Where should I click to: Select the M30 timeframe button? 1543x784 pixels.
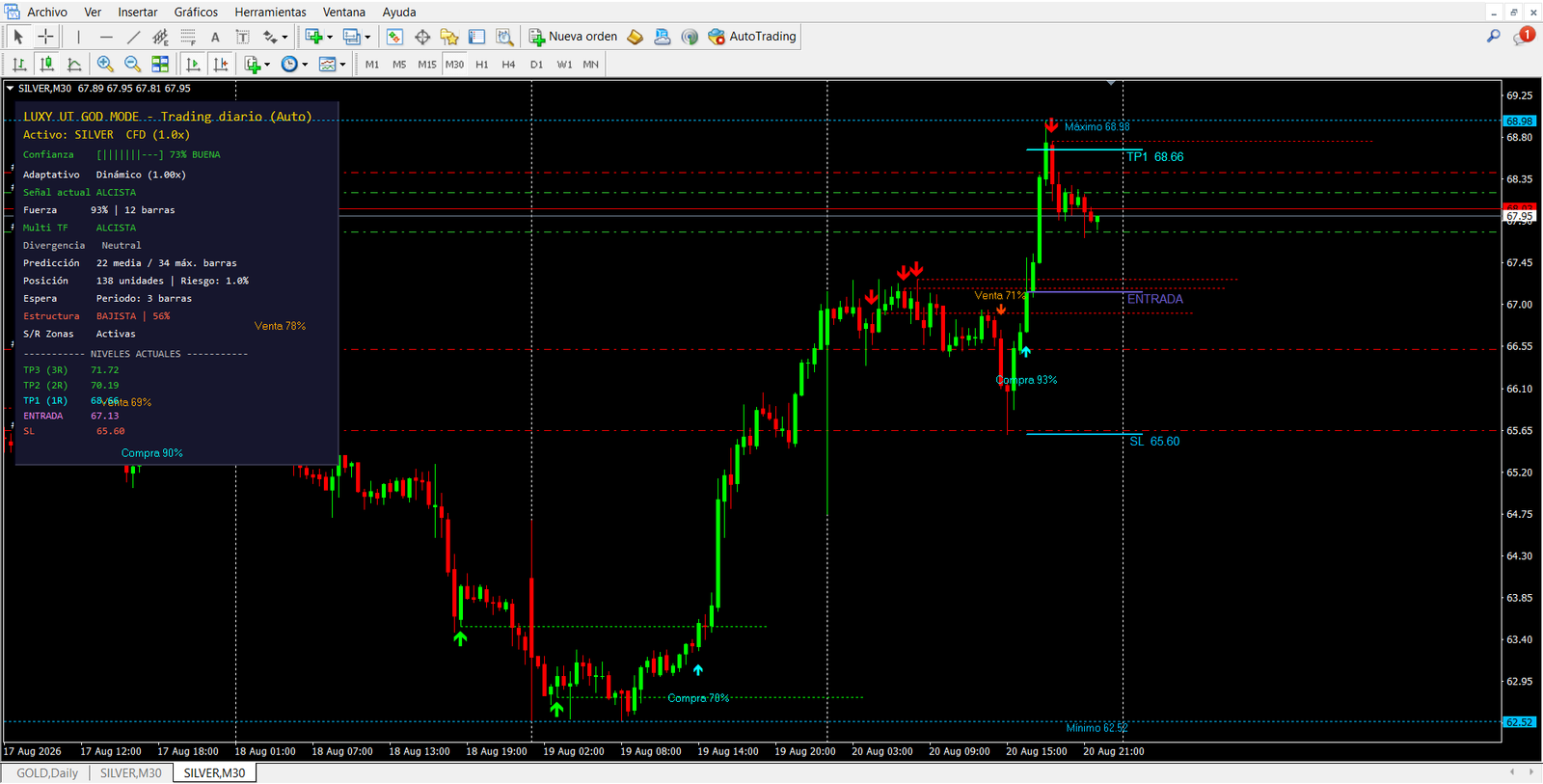pos(454,65)
